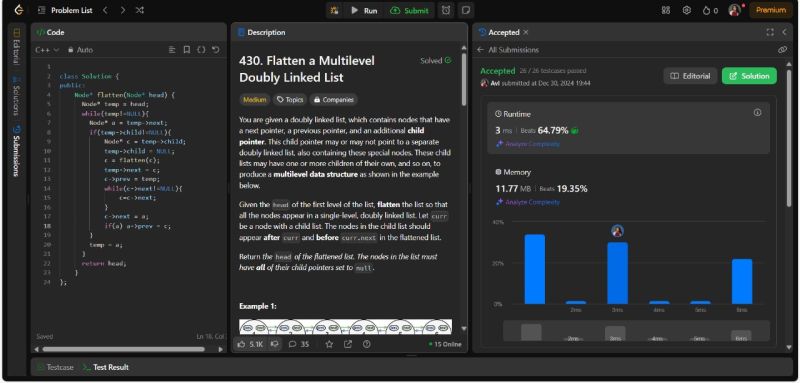
Task: Select the Description tab
Action: (262, 32)
